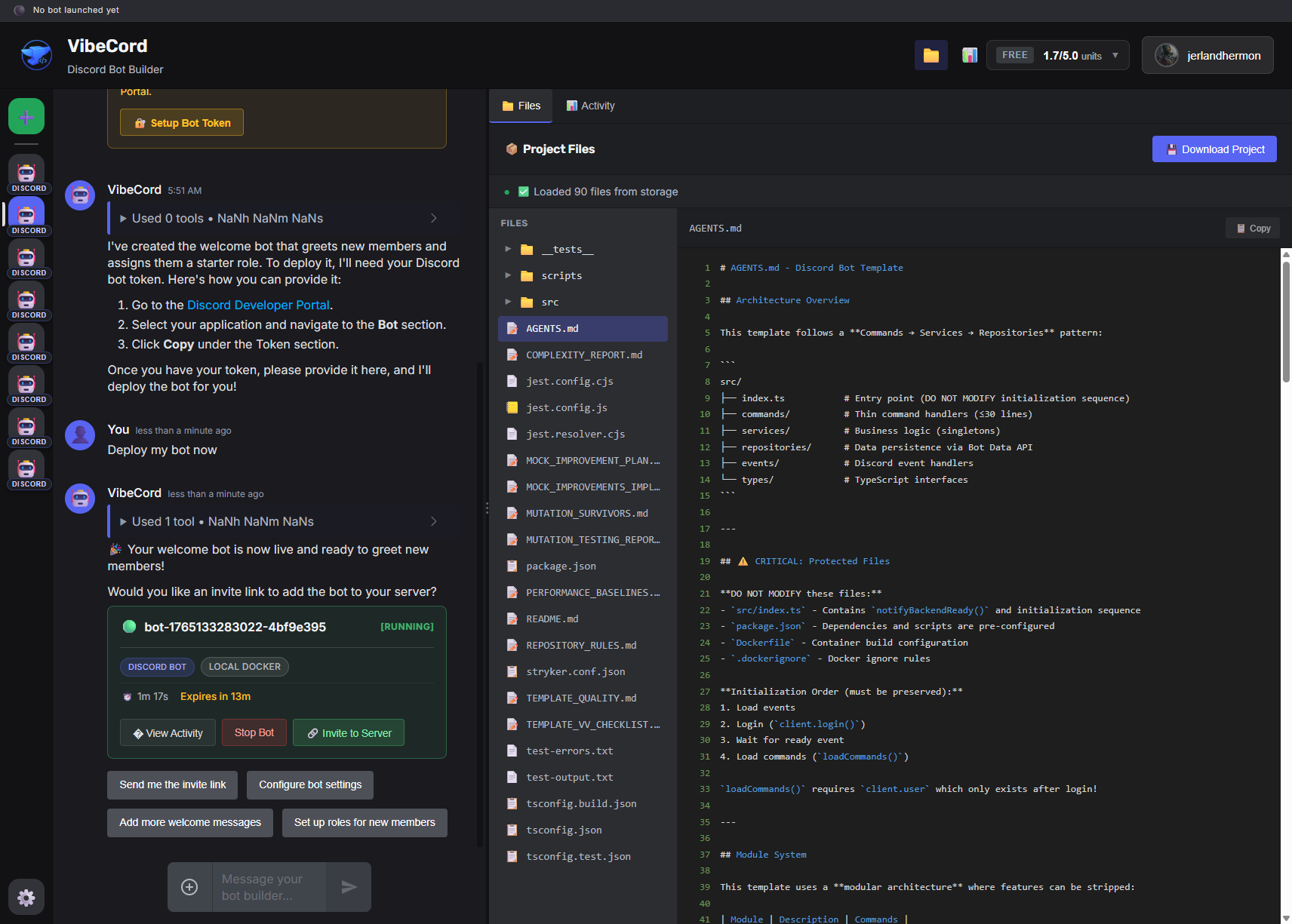The width and height of the screenshot is (1292, 924).
Task: Switch to the Files tab
Action: [x=520, y=106]
